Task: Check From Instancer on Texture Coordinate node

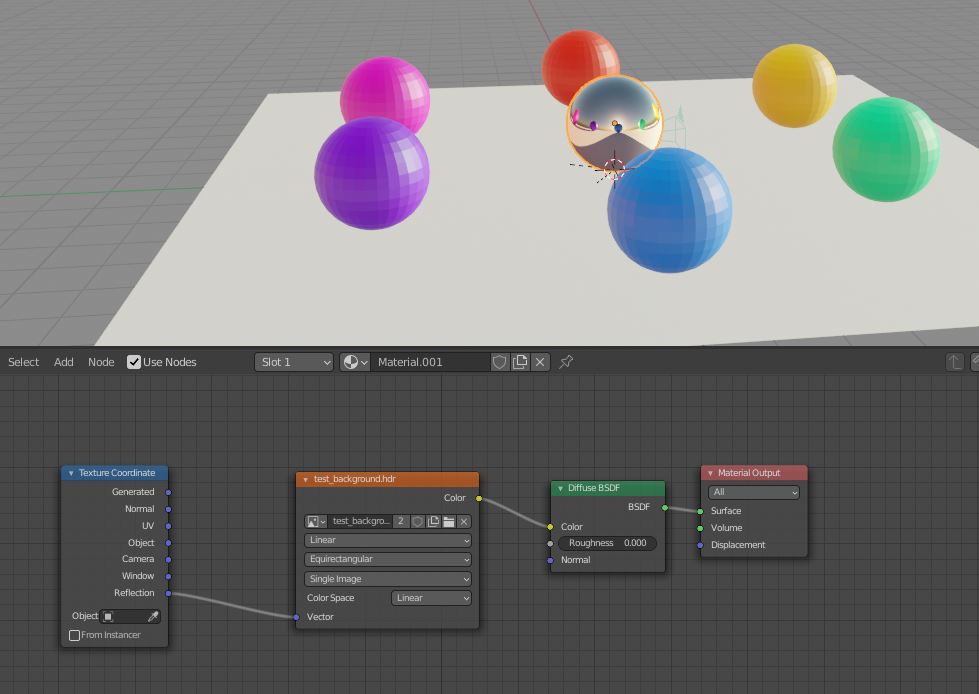Action: pyautogui.click(x=75, y=635)
